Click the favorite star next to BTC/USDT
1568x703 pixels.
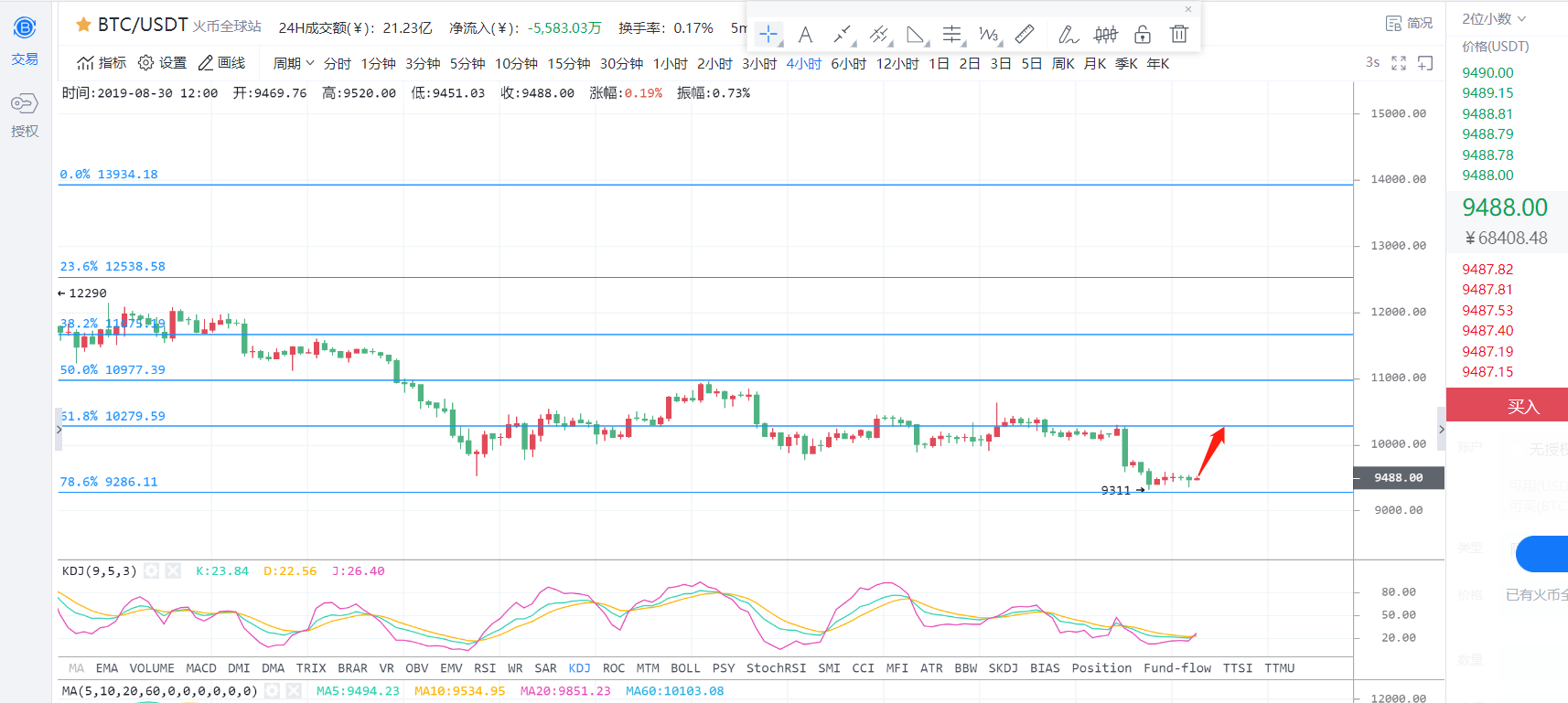83,25
